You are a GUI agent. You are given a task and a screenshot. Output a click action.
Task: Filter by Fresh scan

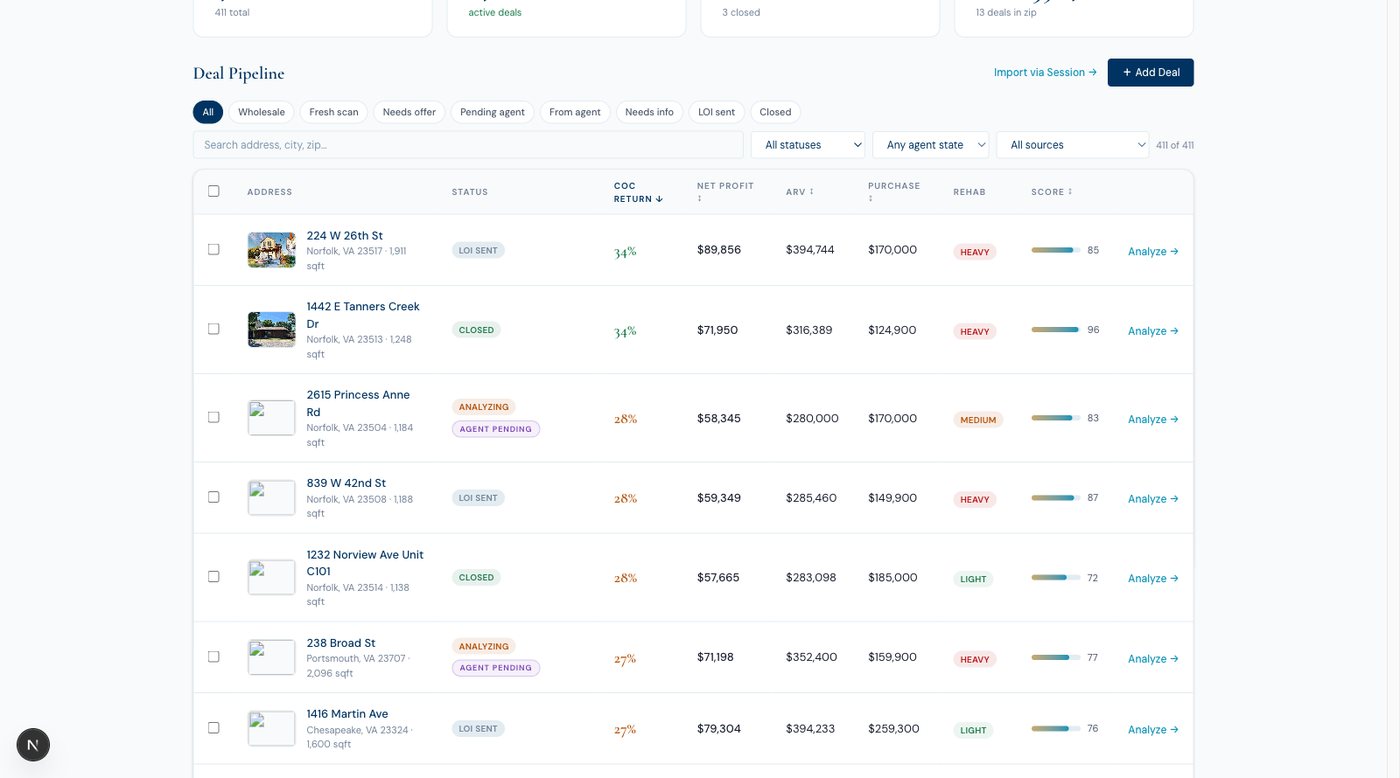tap(334, 112)
